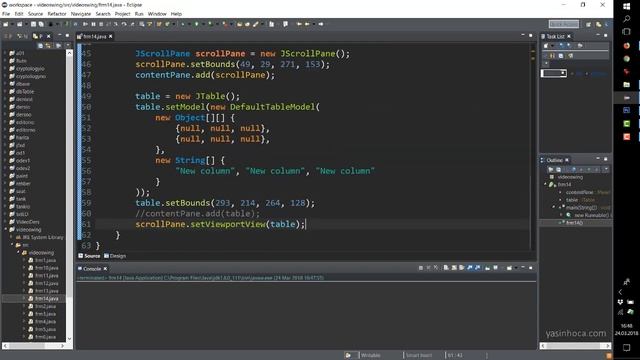Go back with the Back navigation arrow

307,24
